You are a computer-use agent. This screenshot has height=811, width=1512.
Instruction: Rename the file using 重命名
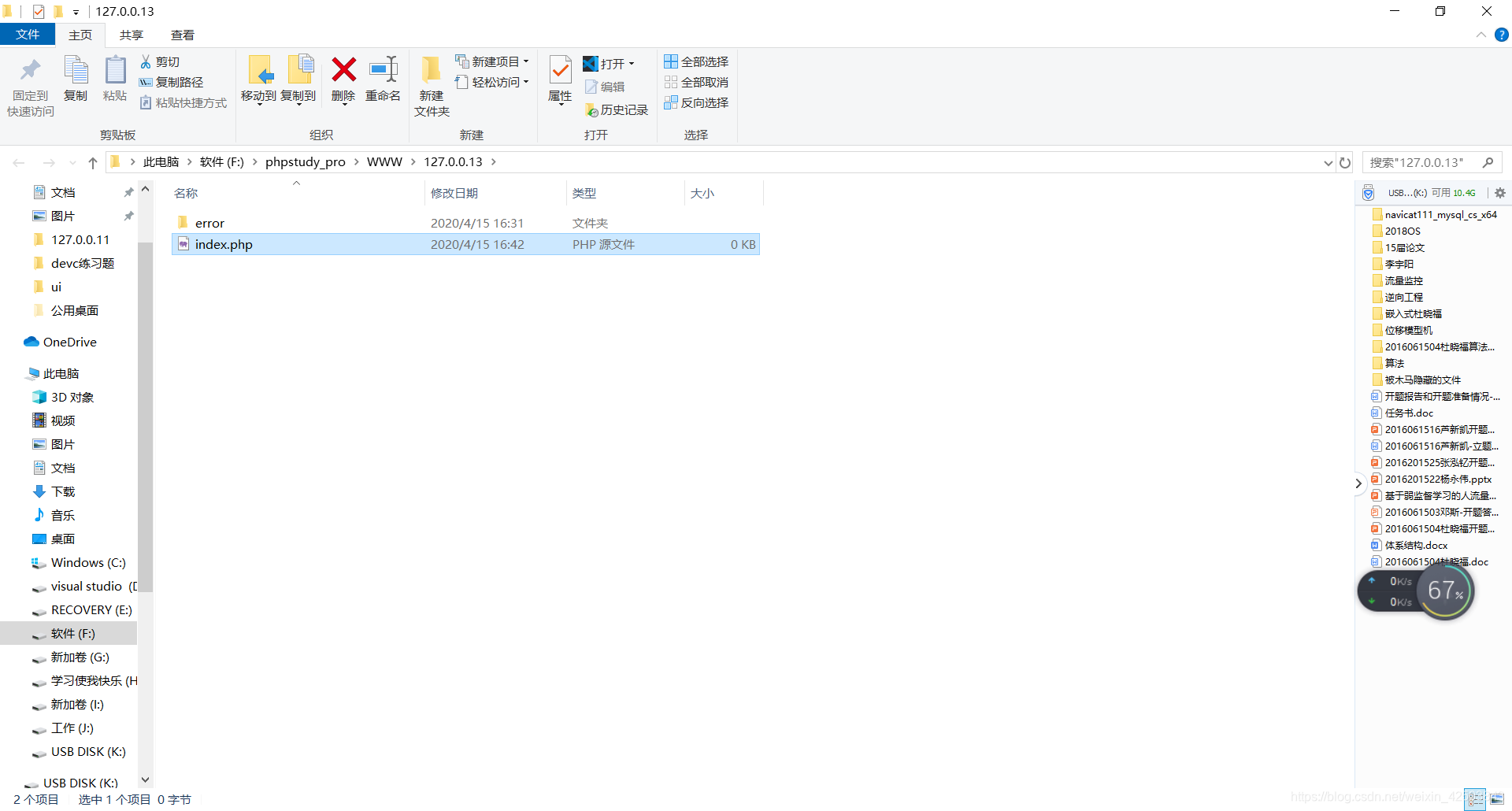point(384,79)
